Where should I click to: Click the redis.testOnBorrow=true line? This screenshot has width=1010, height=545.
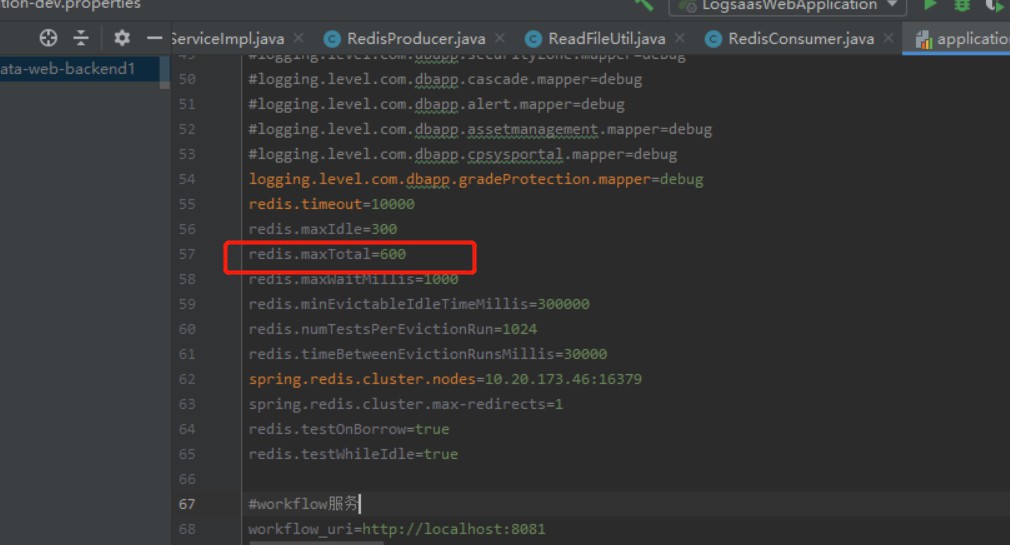tap(349, 429)
